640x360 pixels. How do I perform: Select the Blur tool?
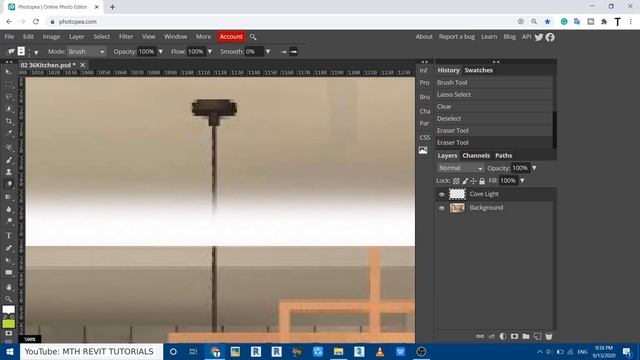tap(9, 209)
